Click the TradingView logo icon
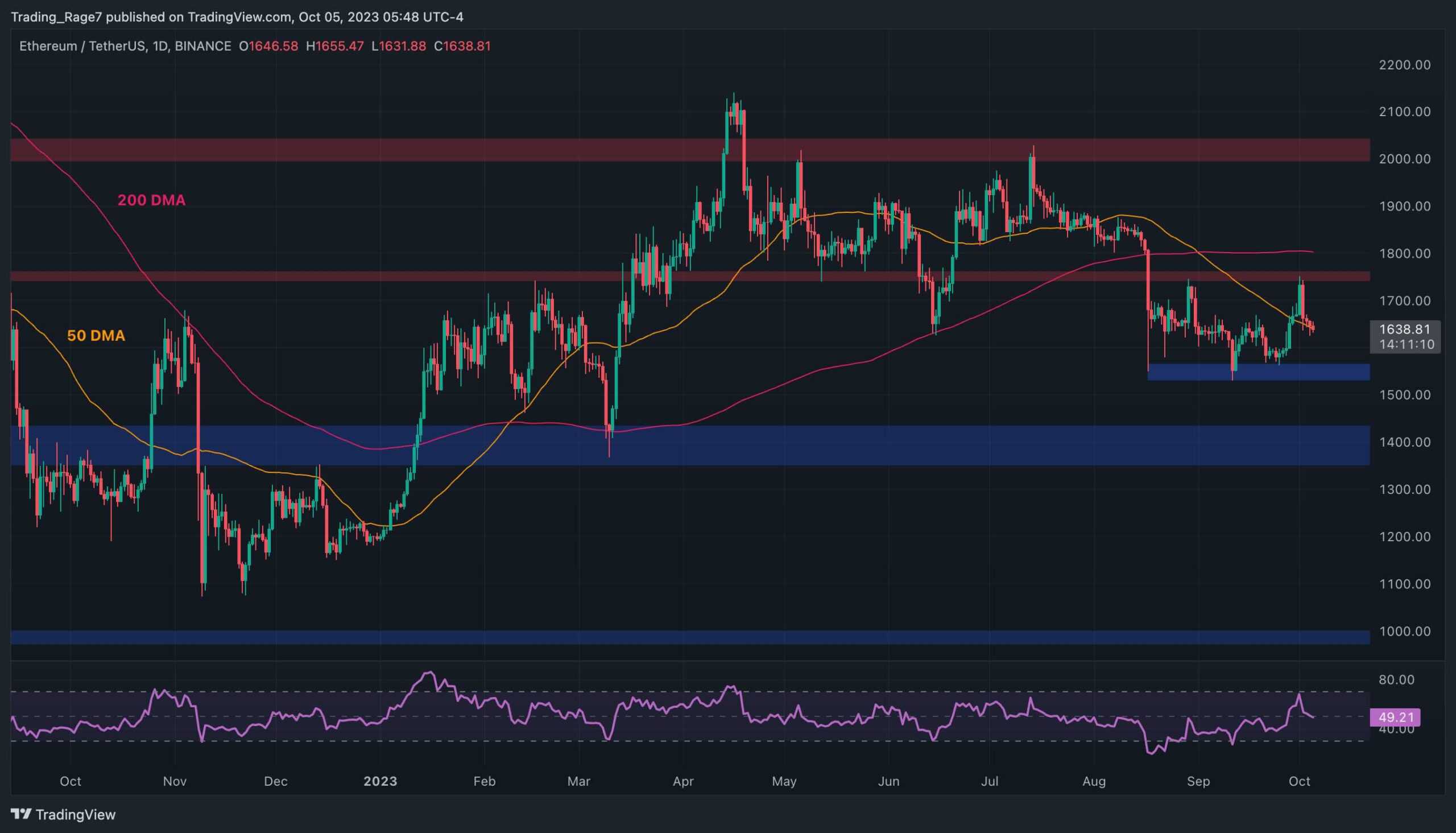The width and height of the screenshot is (1456, 833). click(x=21, y=814)
